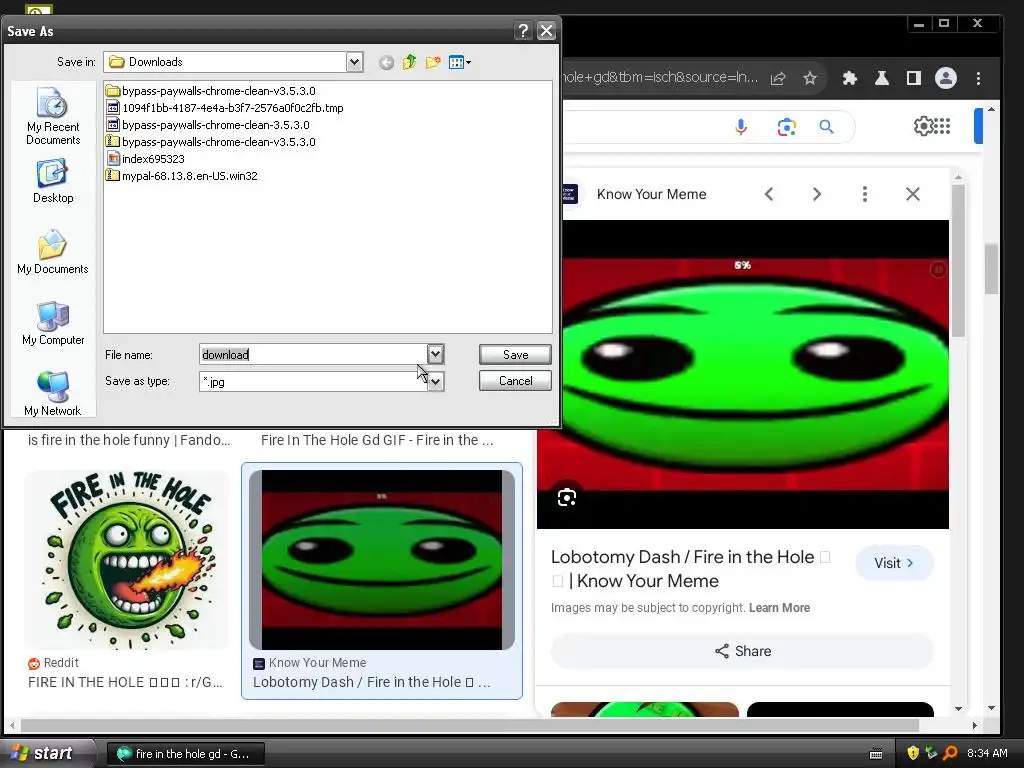This screenshot has height=768, width=1024.
Task: Open Chrome three-dot menu
Action: pyautogui.click(x=978, y=78)
